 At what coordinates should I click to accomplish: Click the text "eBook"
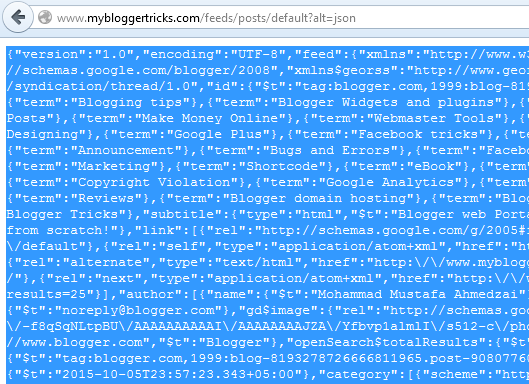point(434,166)
